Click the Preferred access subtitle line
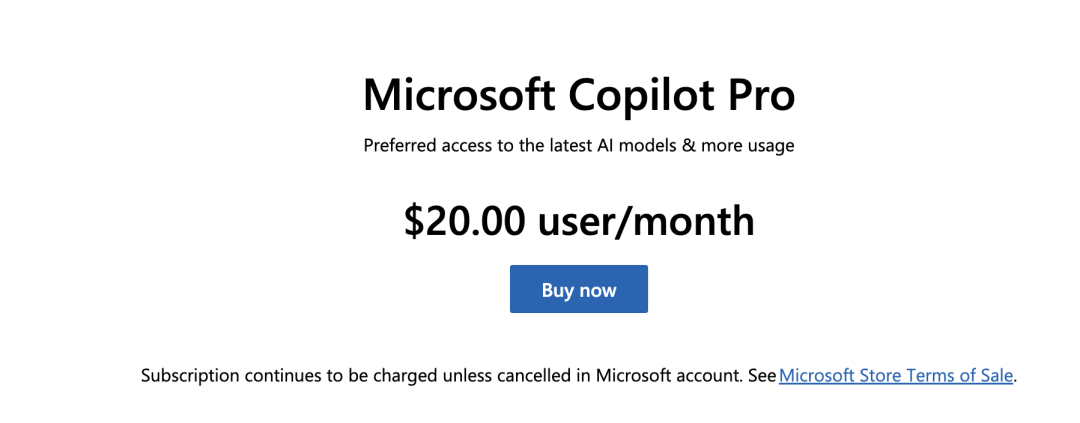Viewport: 1080px width, 423px height. pos(579,146)
